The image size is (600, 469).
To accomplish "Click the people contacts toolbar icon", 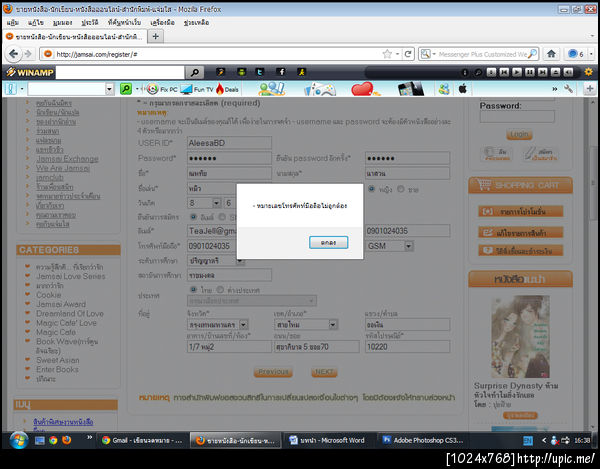I will (271, 89).
